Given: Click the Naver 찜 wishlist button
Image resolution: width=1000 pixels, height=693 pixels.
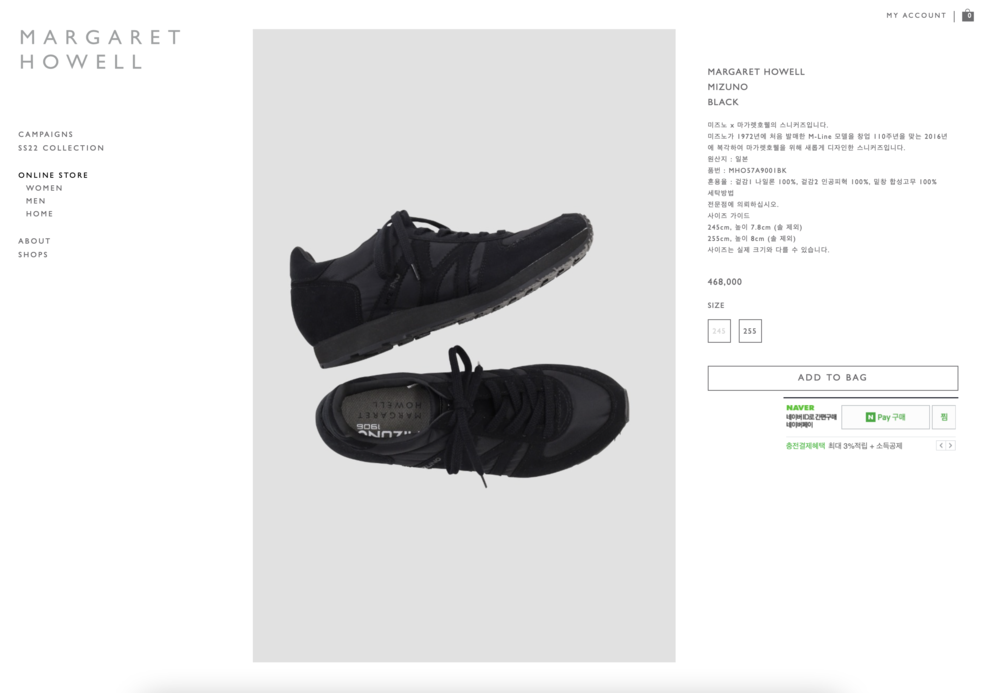Looking at the screenshot, I should click(x=944, y=417).
